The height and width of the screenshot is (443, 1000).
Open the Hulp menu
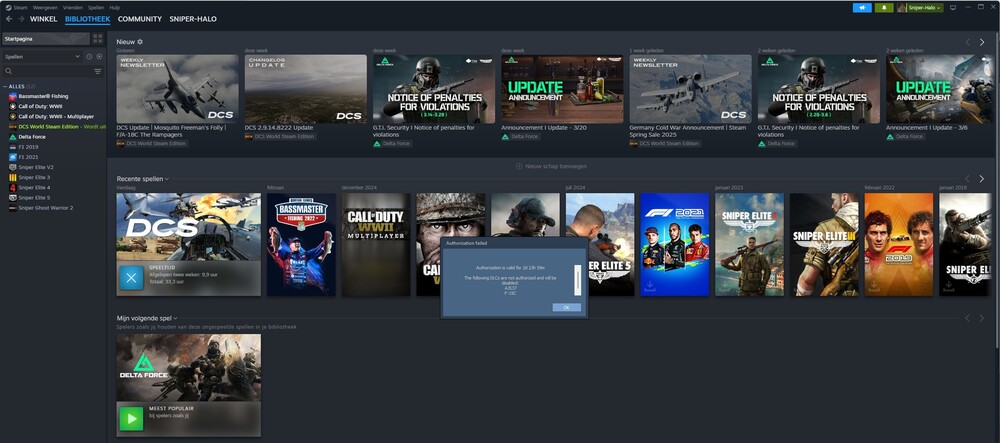point(115,8)
